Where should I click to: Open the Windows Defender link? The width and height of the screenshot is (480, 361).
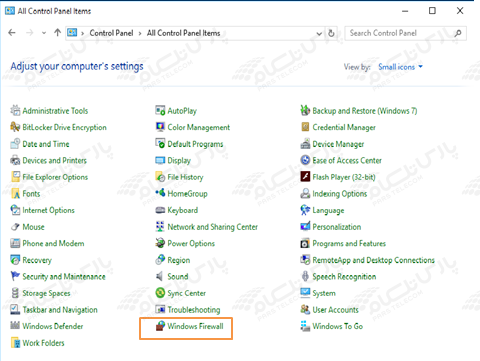pos(53,326)
